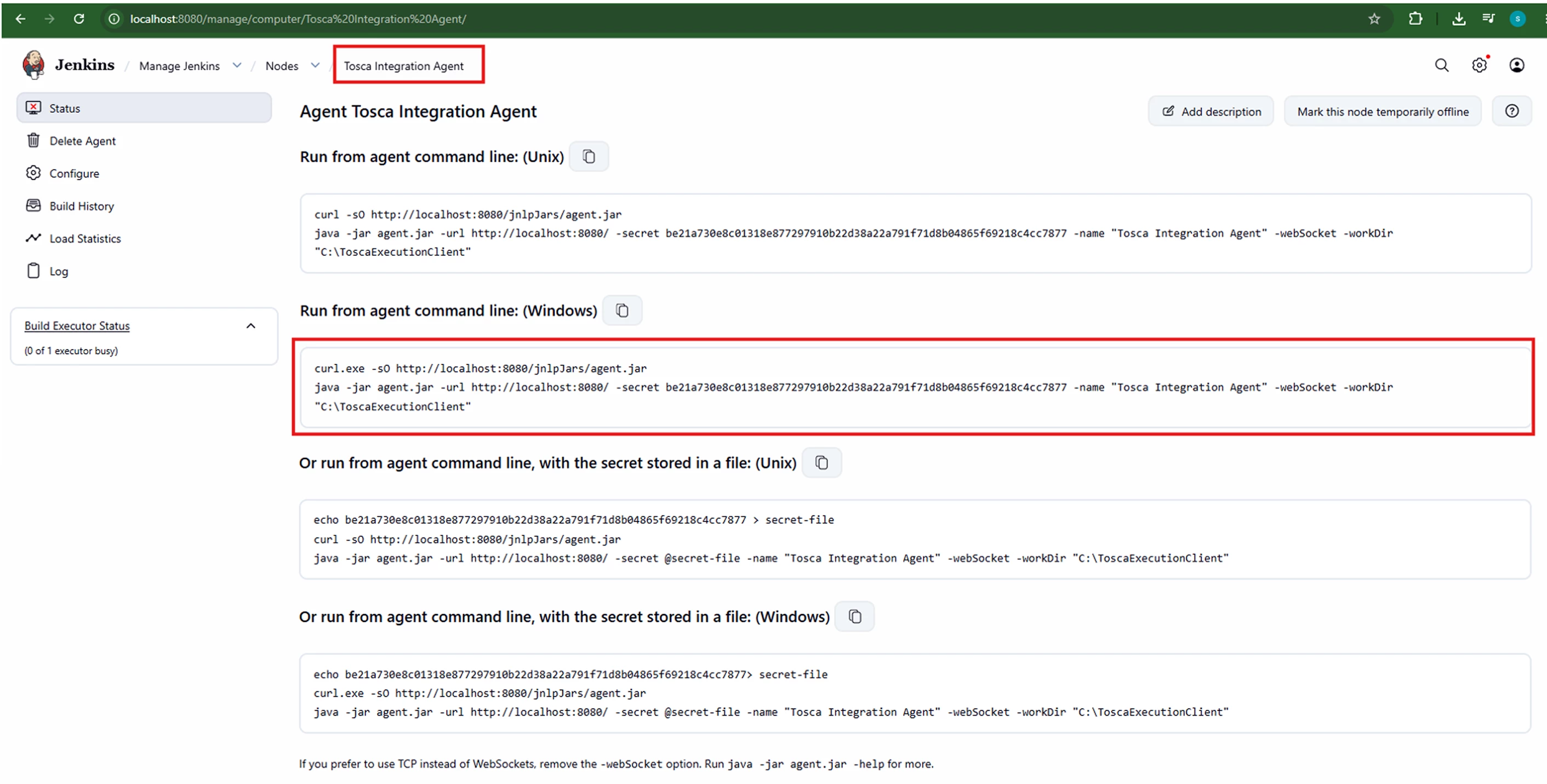The height and width of the screenshot is (784, 1547).
Task: Open the user account icon in Jenkins header
Action: point(1517,65)
